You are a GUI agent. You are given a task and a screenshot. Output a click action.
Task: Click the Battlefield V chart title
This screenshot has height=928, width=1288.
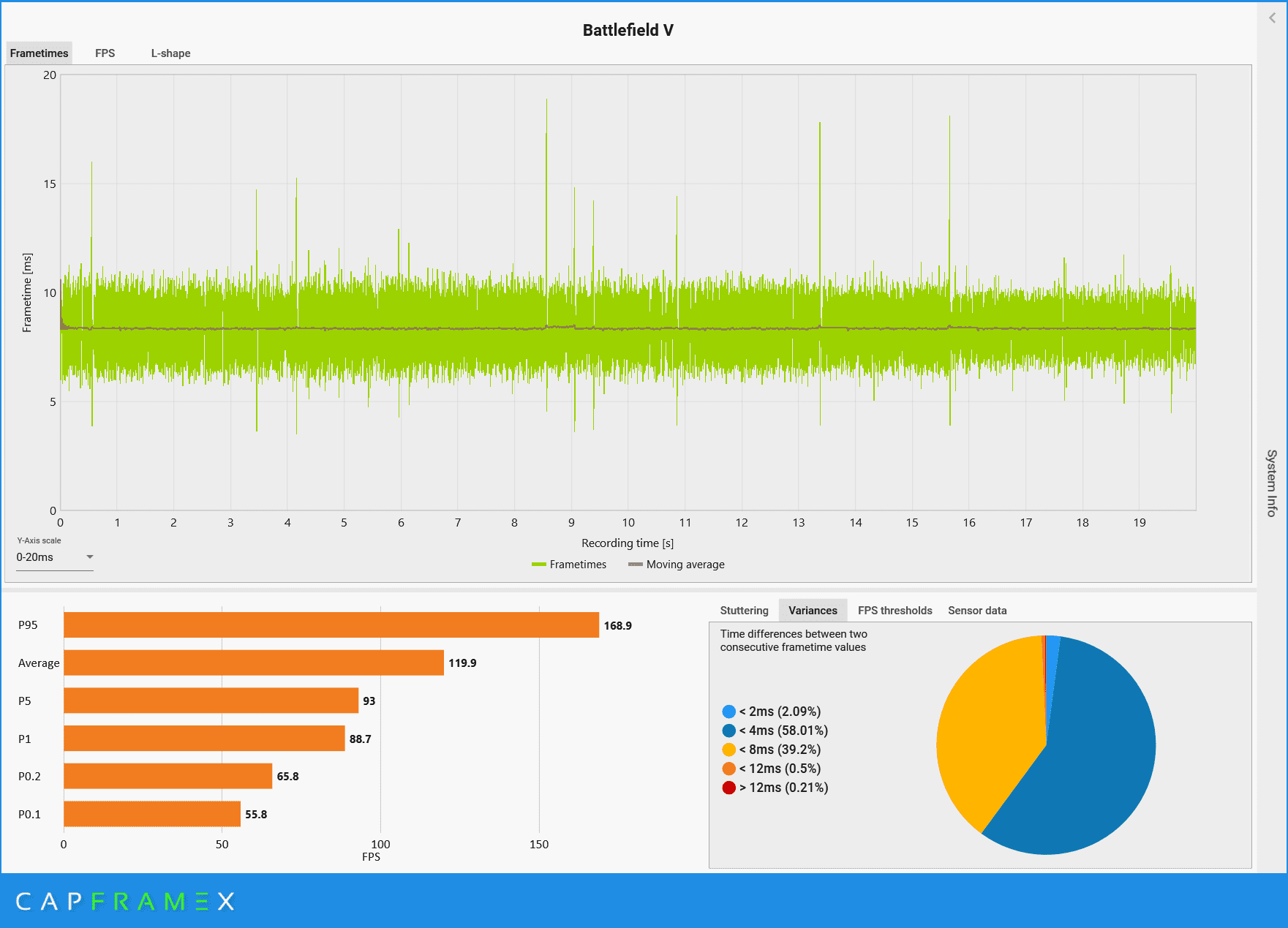[x=628, y=30]
